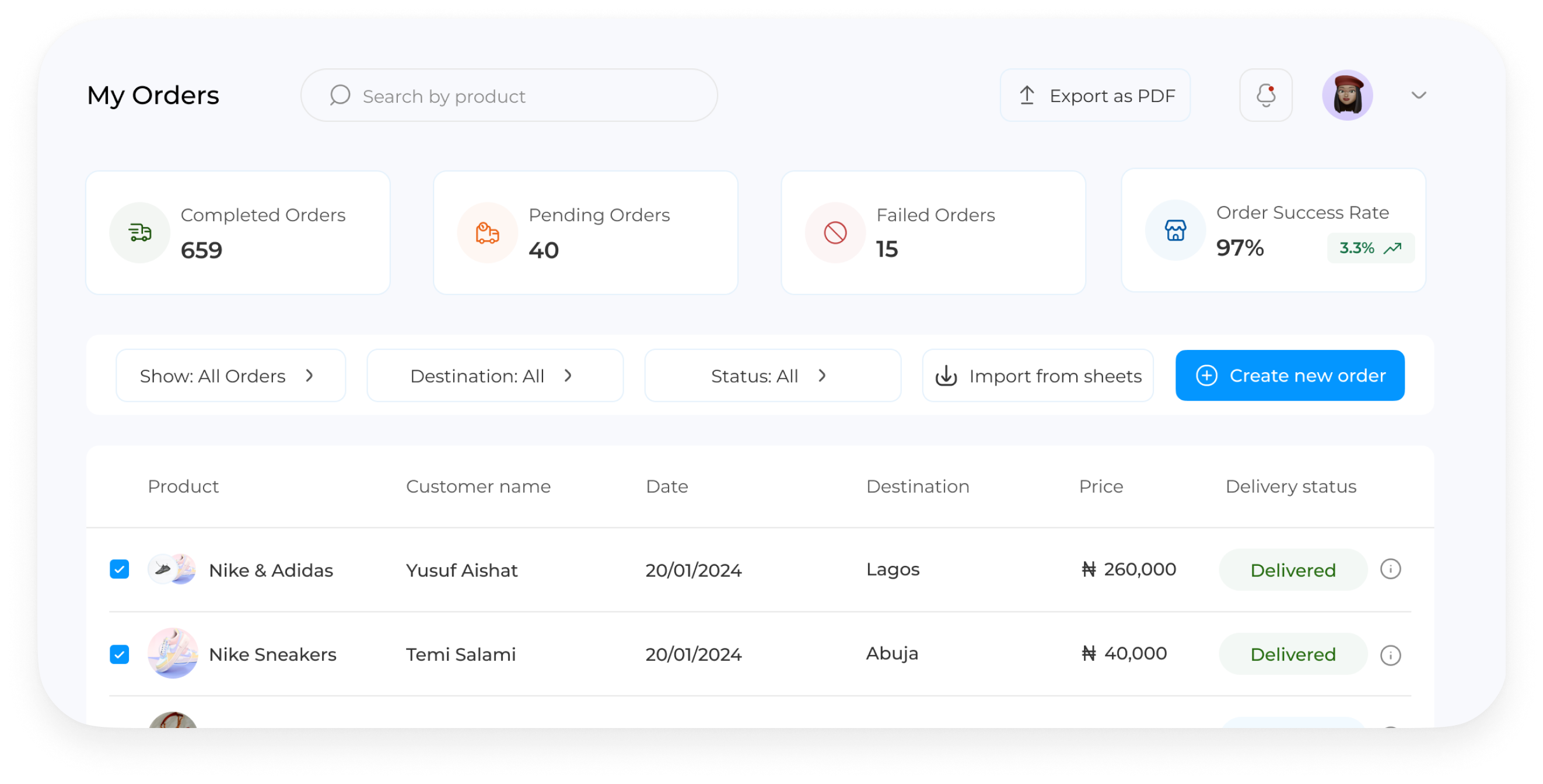Click the Abuja destination cell
Image resolution: width=1543 pixels, height=784 pixels.
click(892, 653)
